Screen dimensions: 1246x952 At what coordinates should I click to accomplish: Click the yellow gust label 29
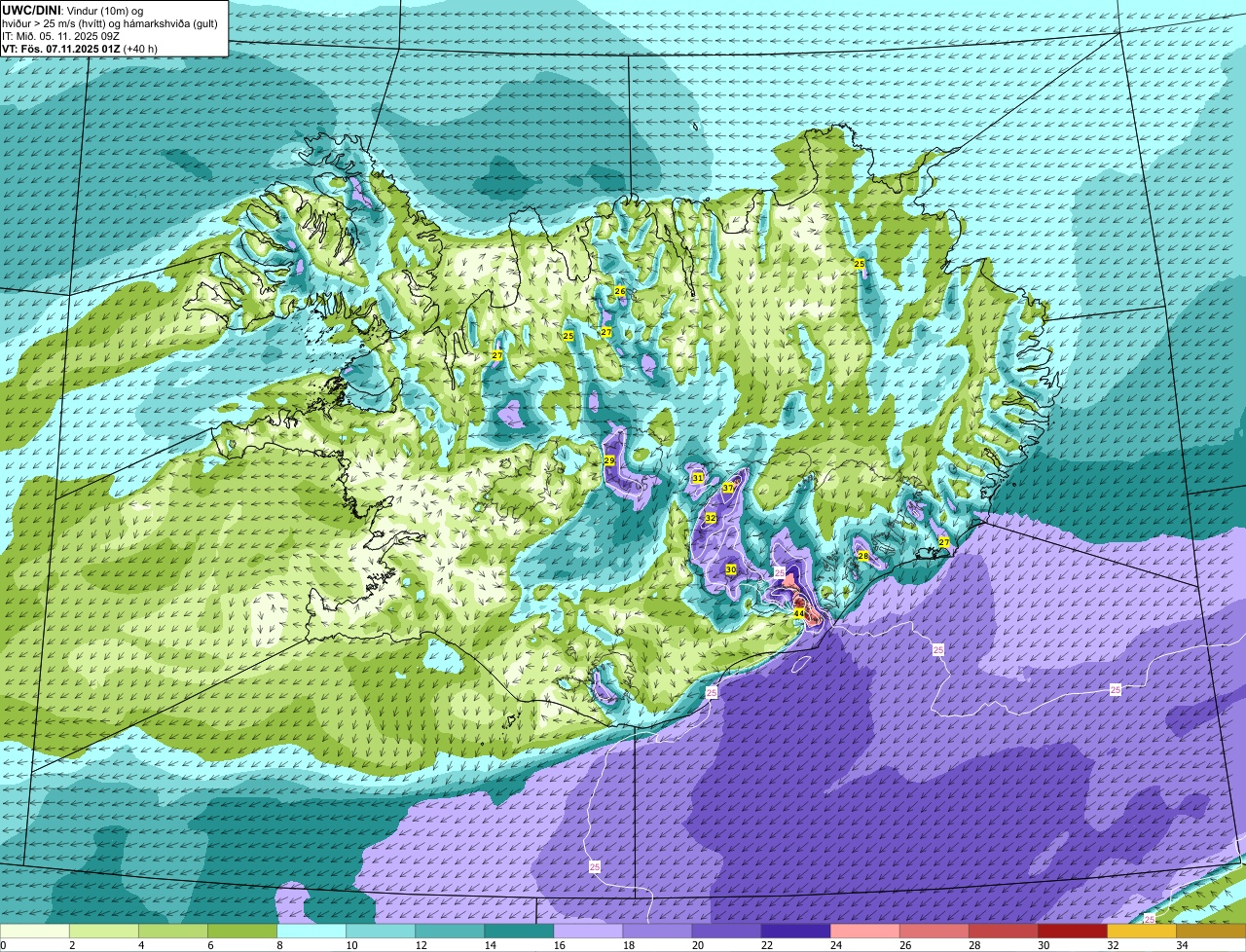(609, 460)
